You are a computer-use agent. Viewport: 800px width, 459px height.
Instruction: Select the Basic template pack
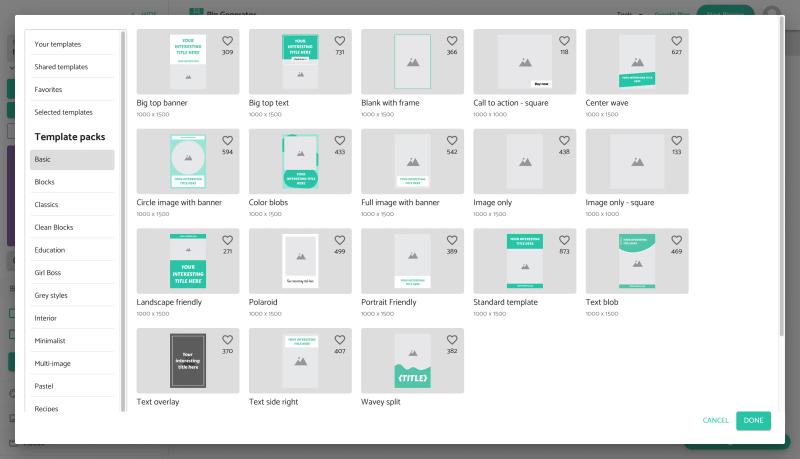pyautogui.click(x=72, y=160)
